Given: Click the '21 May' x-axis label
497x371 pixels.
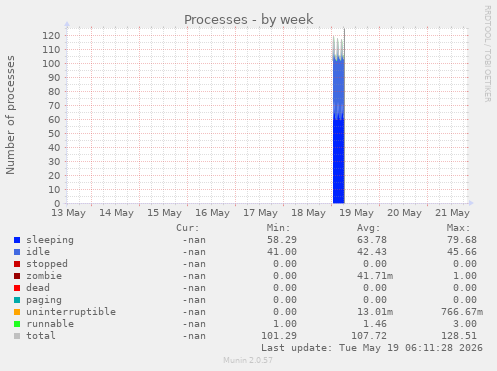Looking at the screenshot, I should point(452,213).
